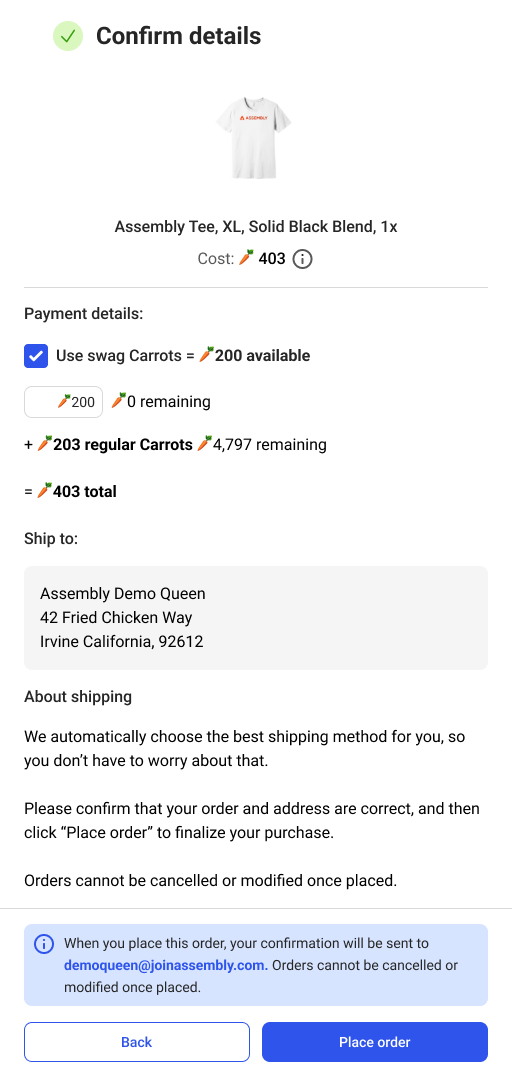Viewport: 512px width, 1078px height.
Task: Click the Assembly Tee product title text
Action: coord(256,226)
